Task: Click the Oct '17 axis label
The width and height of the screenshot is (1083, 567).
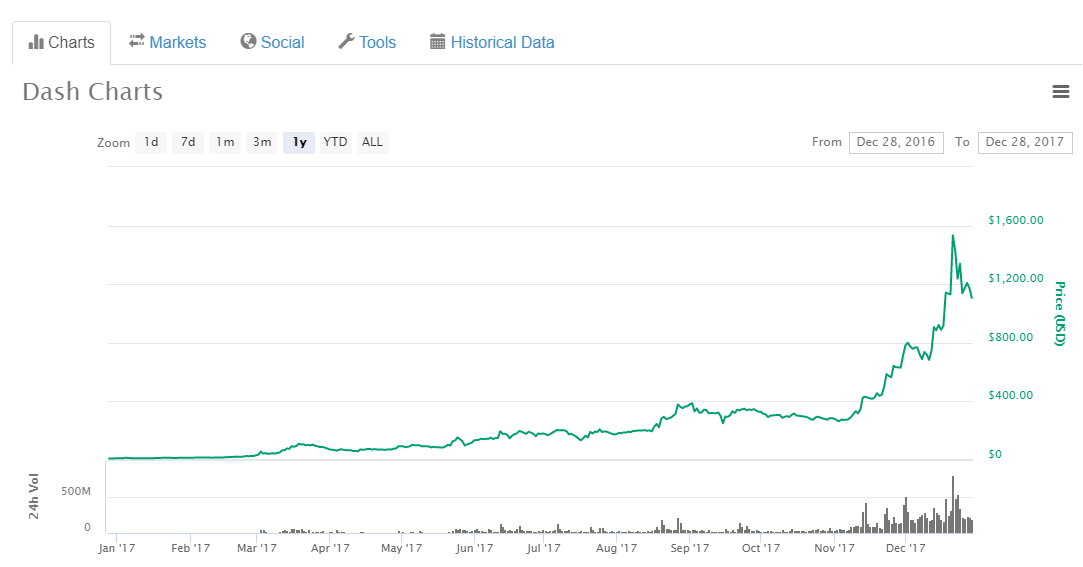Action: point(760,548)
